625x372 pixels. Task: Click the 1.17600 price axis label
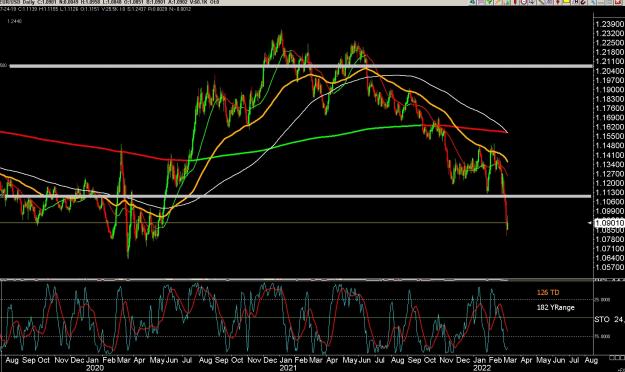pos(609,108)
